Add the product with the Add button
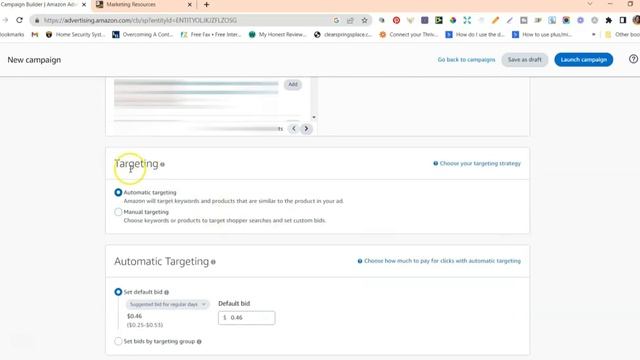 293,84
